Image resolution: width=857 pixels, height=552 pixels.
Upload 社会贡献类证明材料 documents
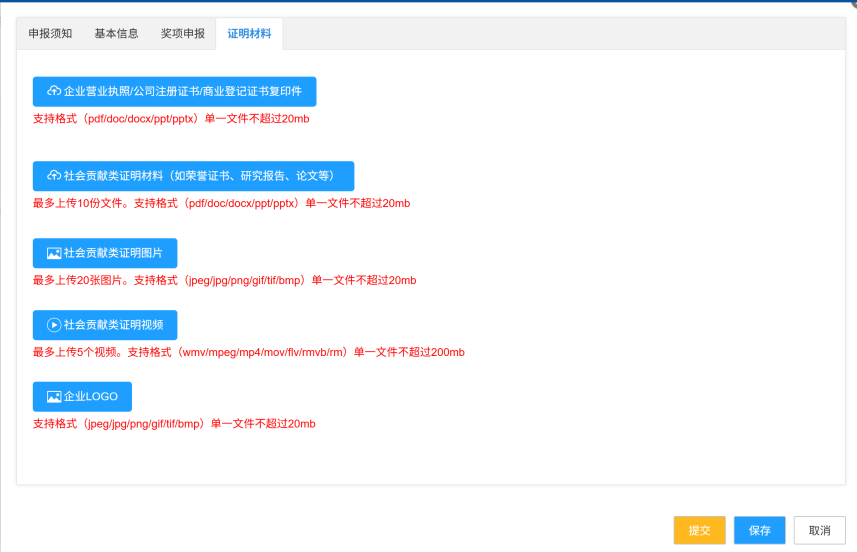(x=193, y=176)
